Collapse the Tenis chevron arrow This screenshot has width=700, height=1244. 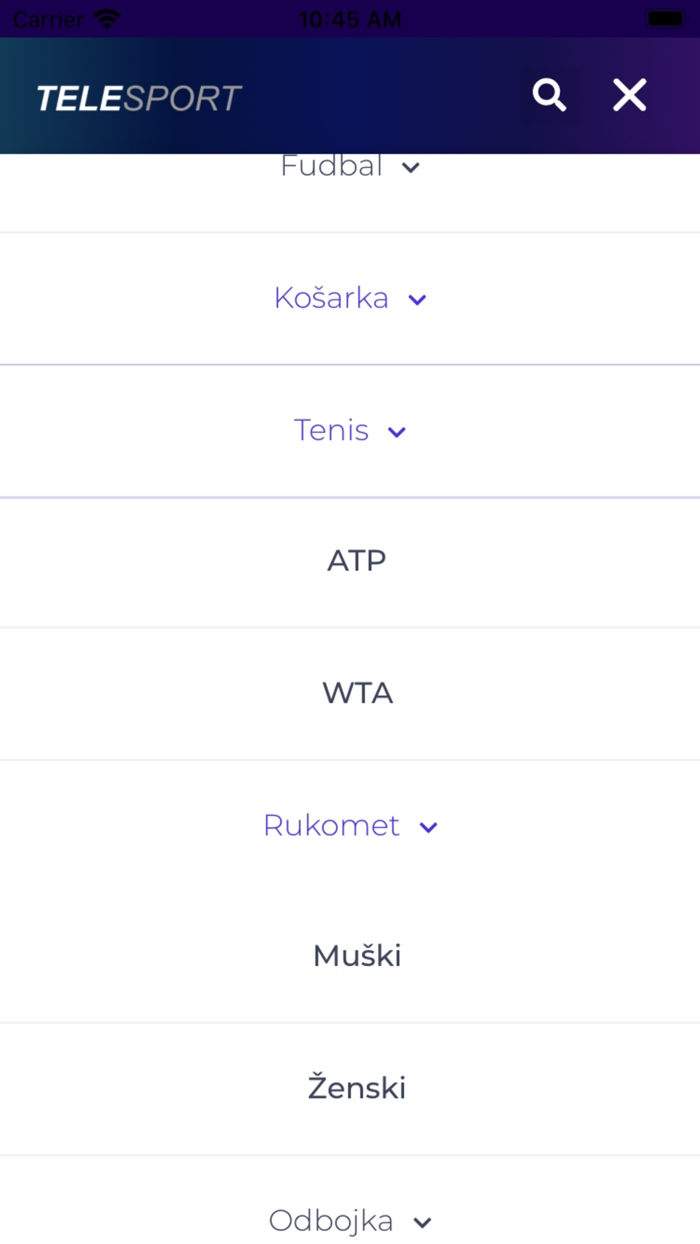coord(397,432)
